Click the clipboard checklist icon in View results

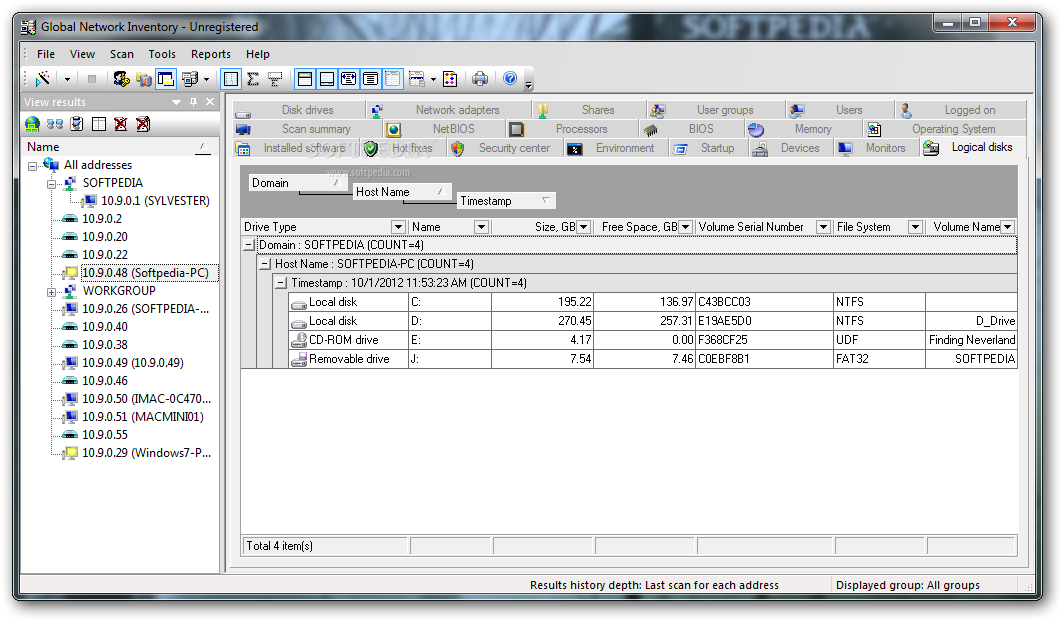[x=77, y=124]
